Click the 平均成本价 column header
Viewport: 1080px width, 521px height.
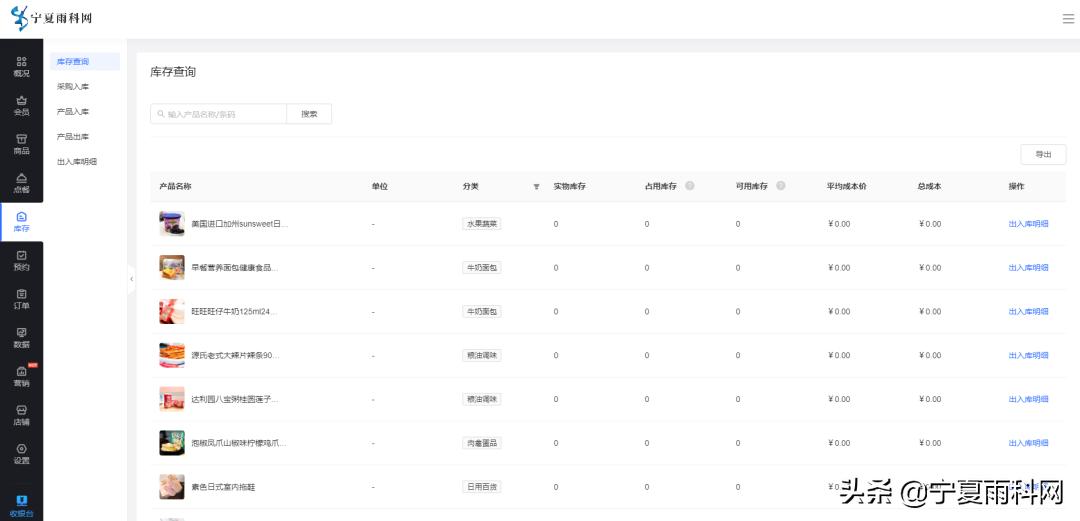pos(847,187)
